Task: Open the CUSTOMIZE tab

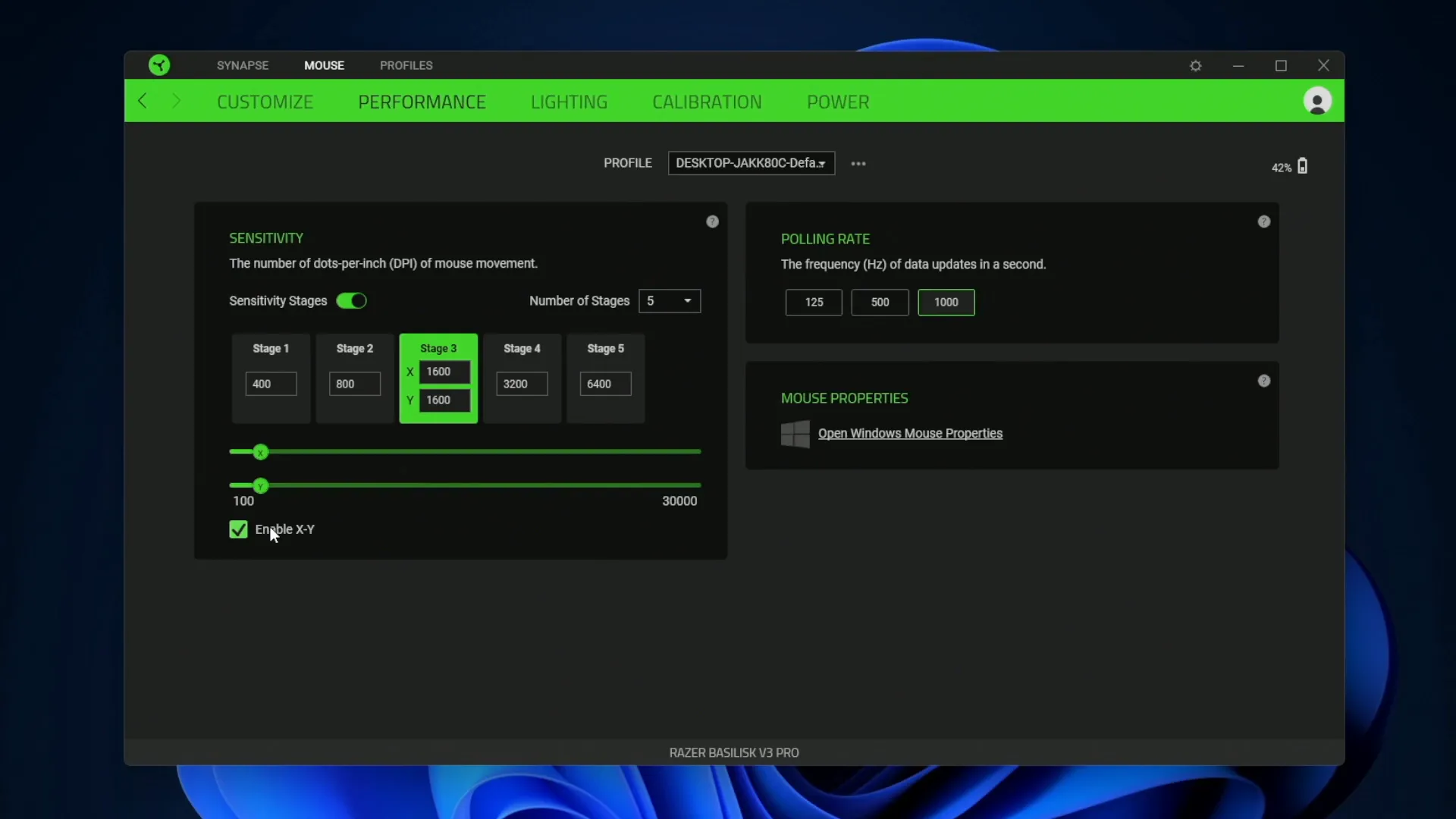Action: 265,102
